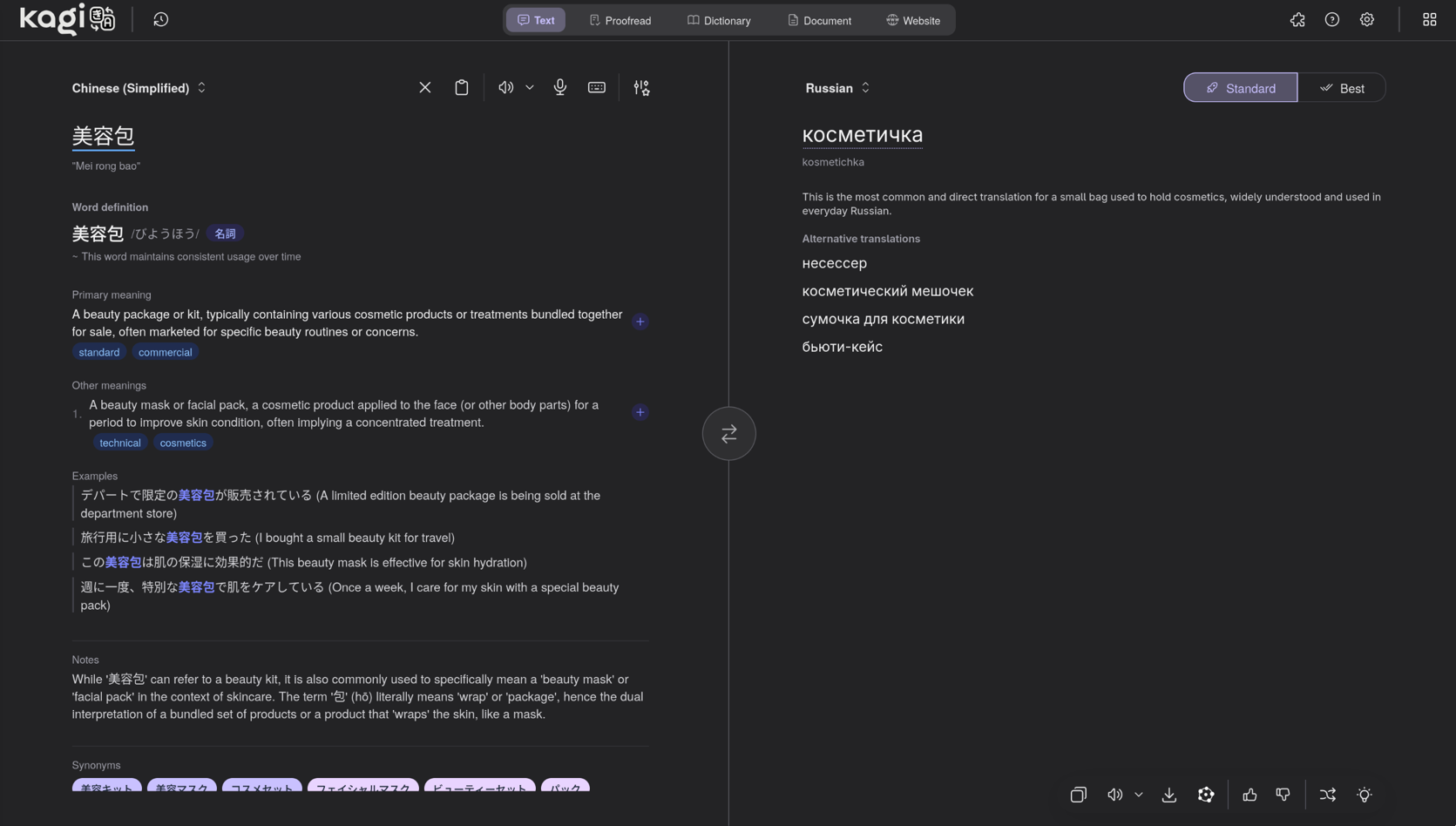
Task: Switch to the Proofread tab
Action: coord(620,20)
